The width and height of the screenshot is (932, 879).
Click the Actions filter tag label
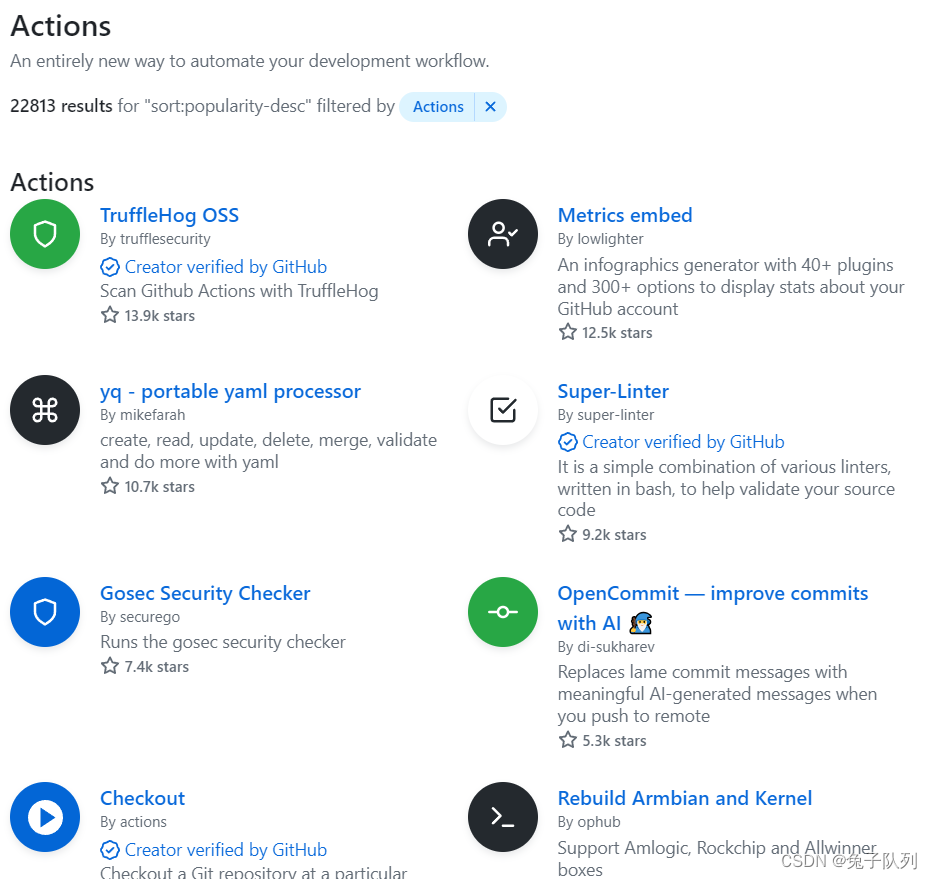[x=438, y=107]
